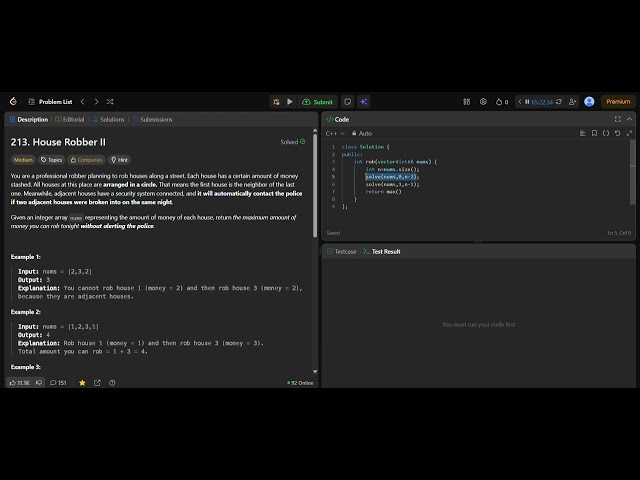Submit the solution
The image size is (640, 480).
pyautogui.click(x=318, y=102)
